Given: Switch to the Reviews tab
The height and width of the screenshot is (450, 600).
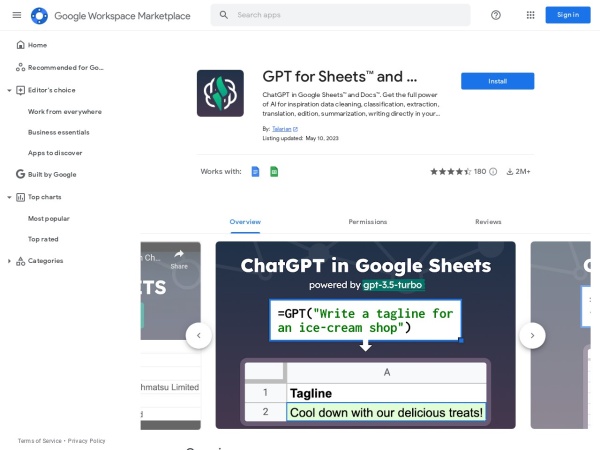Looking at the screenshot, I should click(488, 222).
